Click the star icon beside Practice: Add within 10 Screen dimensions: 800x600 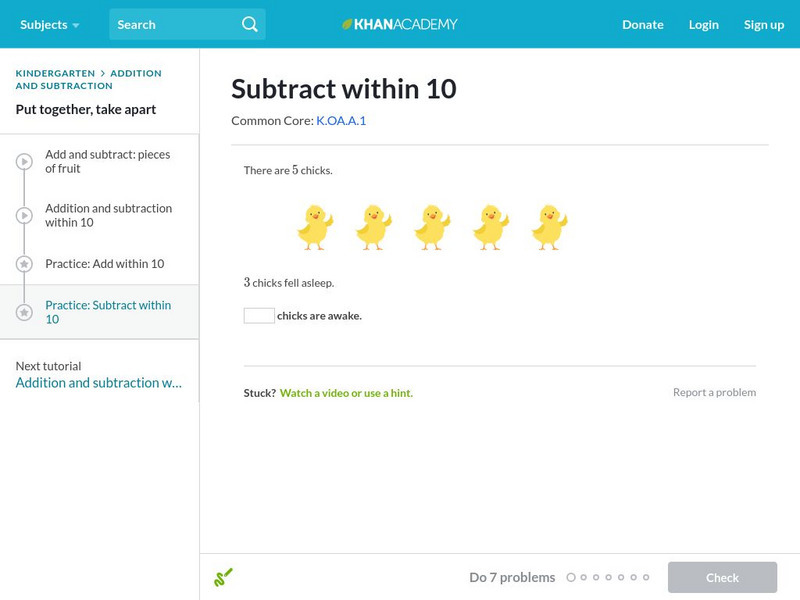(x=24, y=264)
